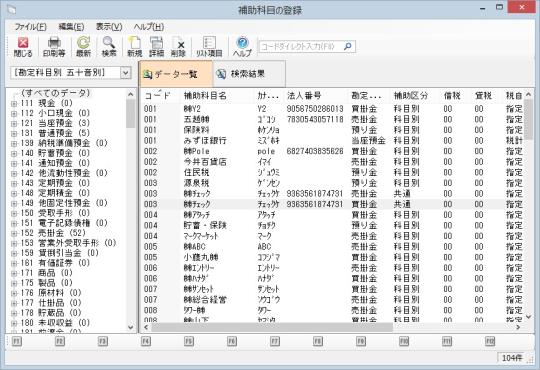Screen dimensions: 540x370
Task: Expand the 131 普通預金 tree node
Action: click(14, 134)
